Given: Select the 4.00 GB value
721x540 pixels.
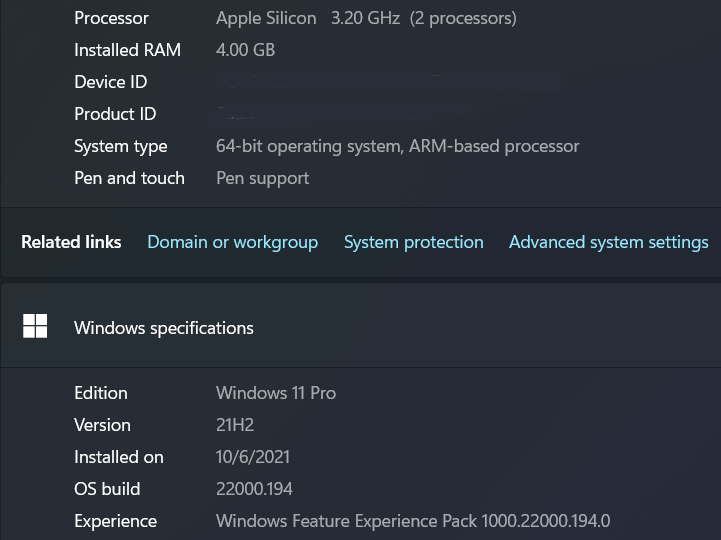Looking at the screenshot, I should pos(246,50).
